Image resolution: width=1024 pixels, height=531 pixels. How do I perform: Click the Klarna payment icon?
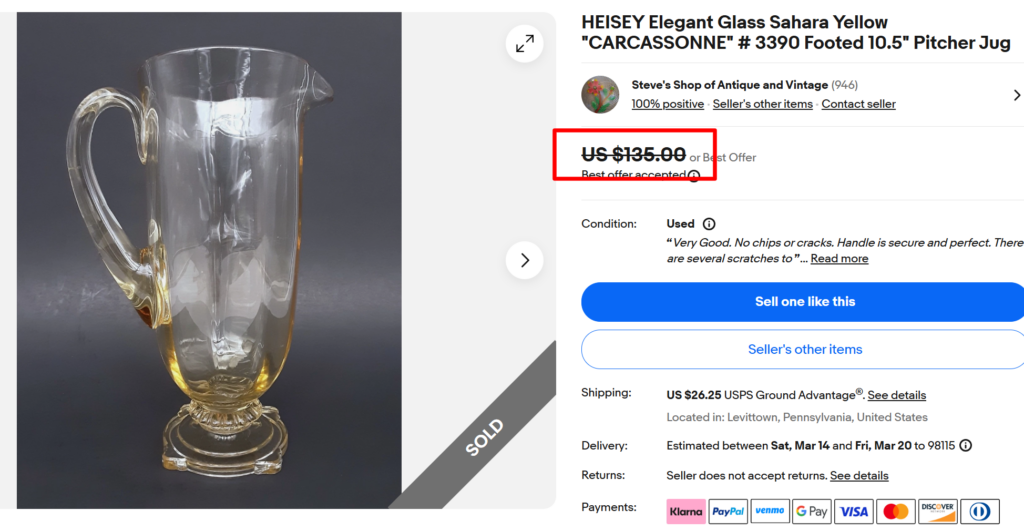(686, 511)
